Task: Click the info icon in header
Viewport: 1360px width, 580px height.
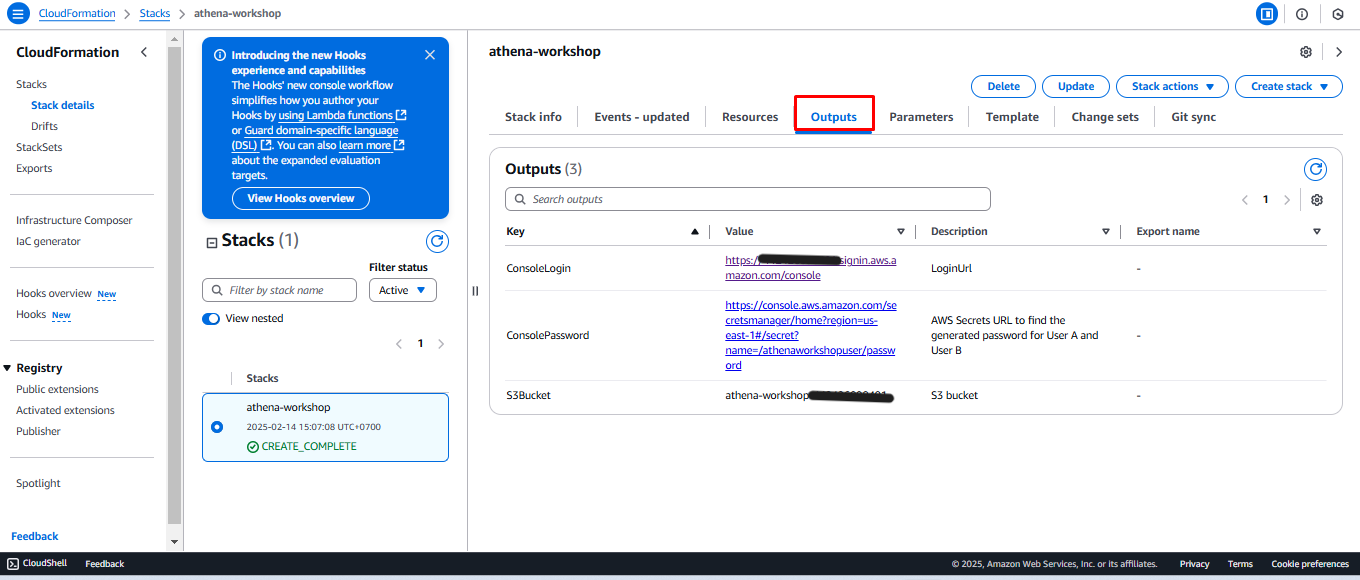Action: click(x=1302, y=14)
